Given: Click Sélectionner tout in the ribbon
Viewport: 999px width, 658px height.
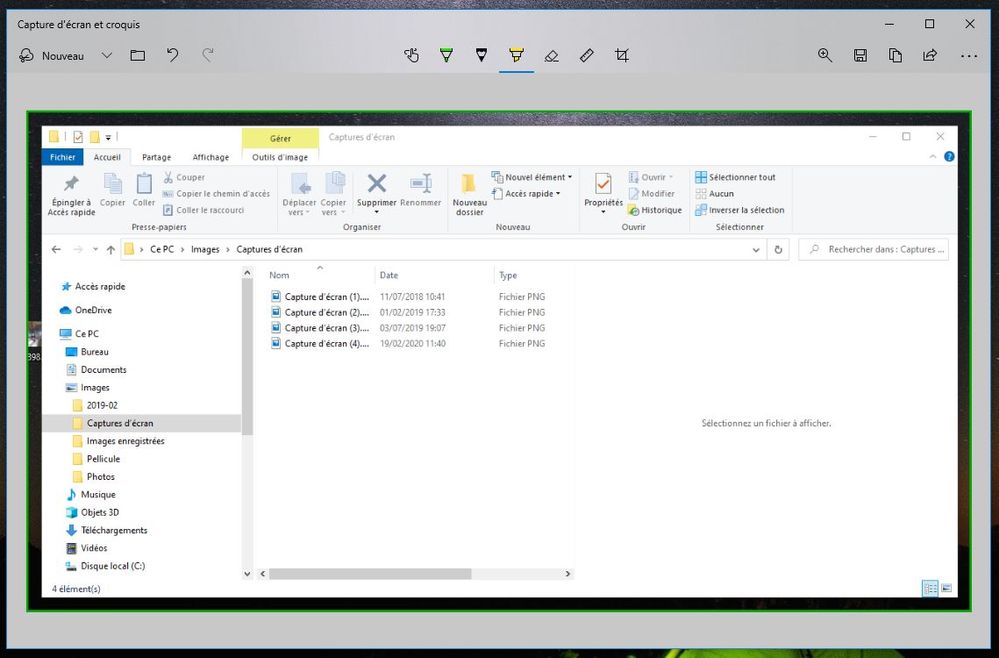Looking at the screenshot, I should (x=741, y=177).
